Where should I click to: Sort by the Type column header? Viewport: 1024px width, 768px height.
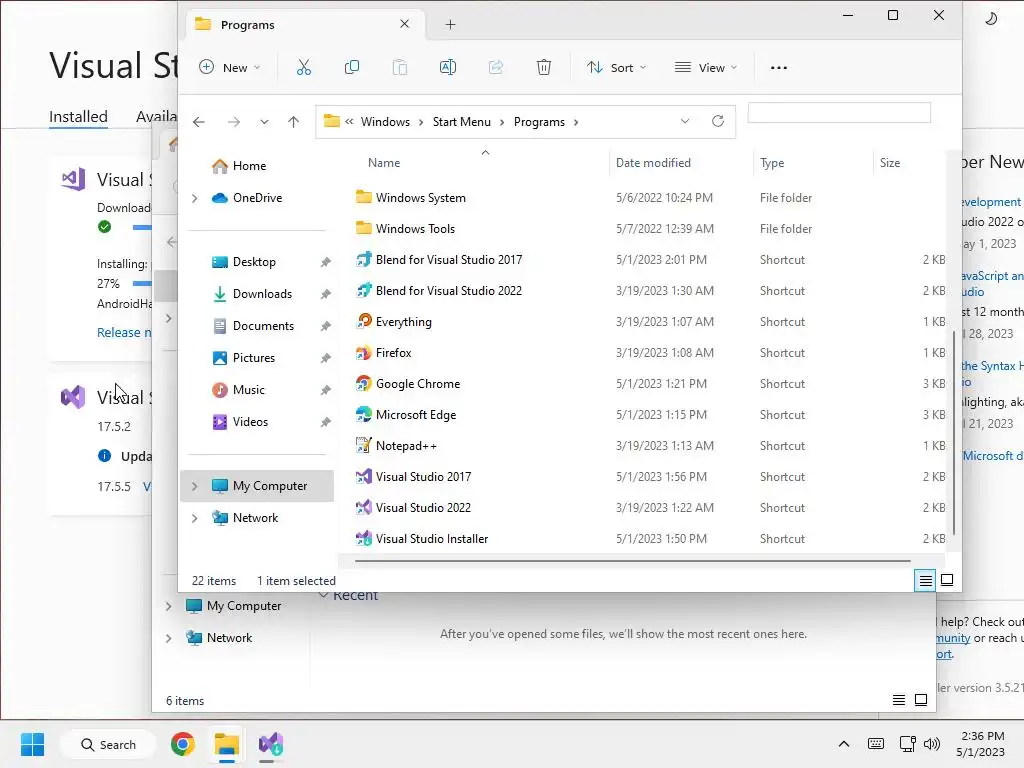point(772,163)
